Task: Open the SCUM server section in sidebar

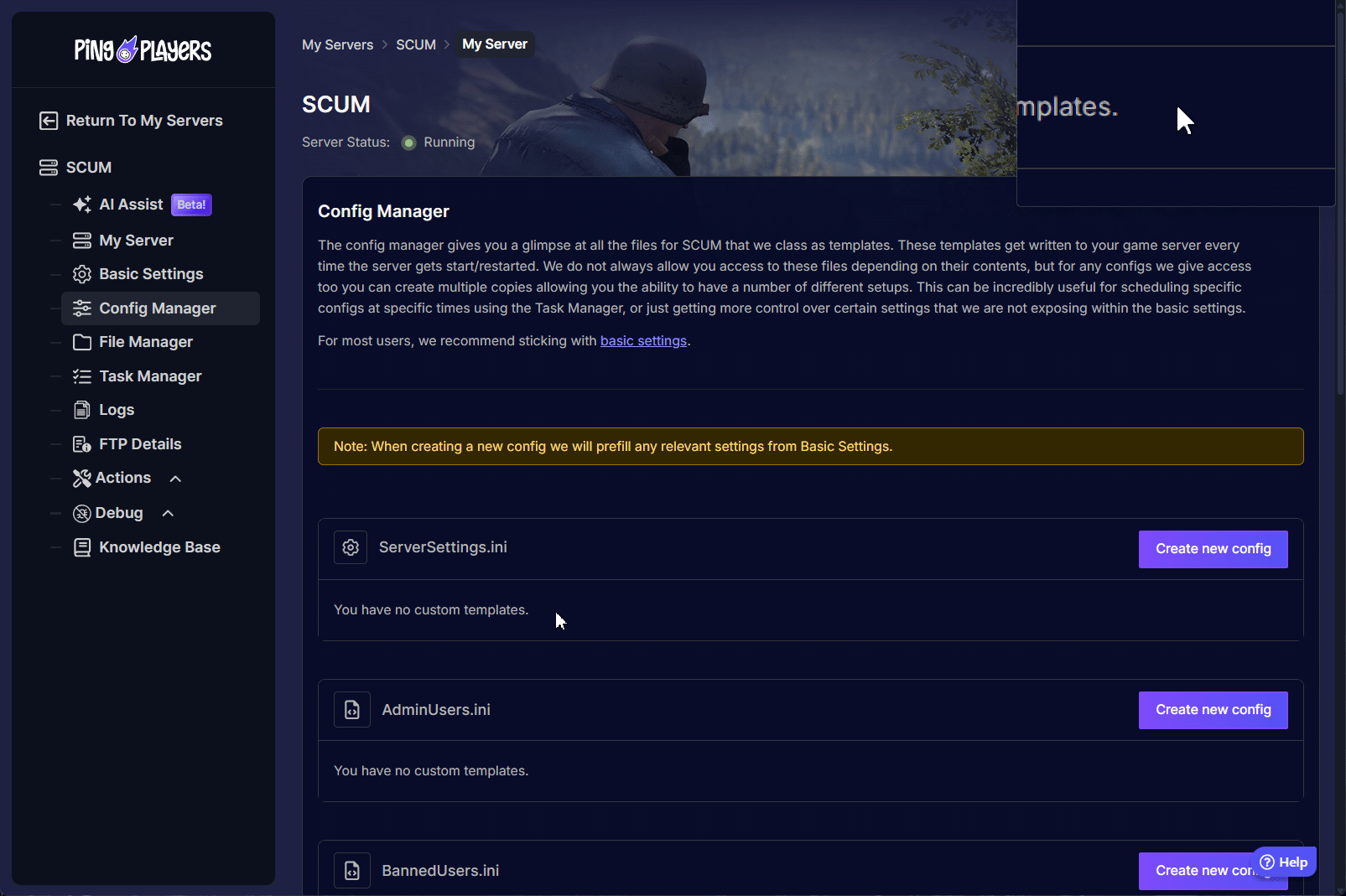Action: pos(88,168)
